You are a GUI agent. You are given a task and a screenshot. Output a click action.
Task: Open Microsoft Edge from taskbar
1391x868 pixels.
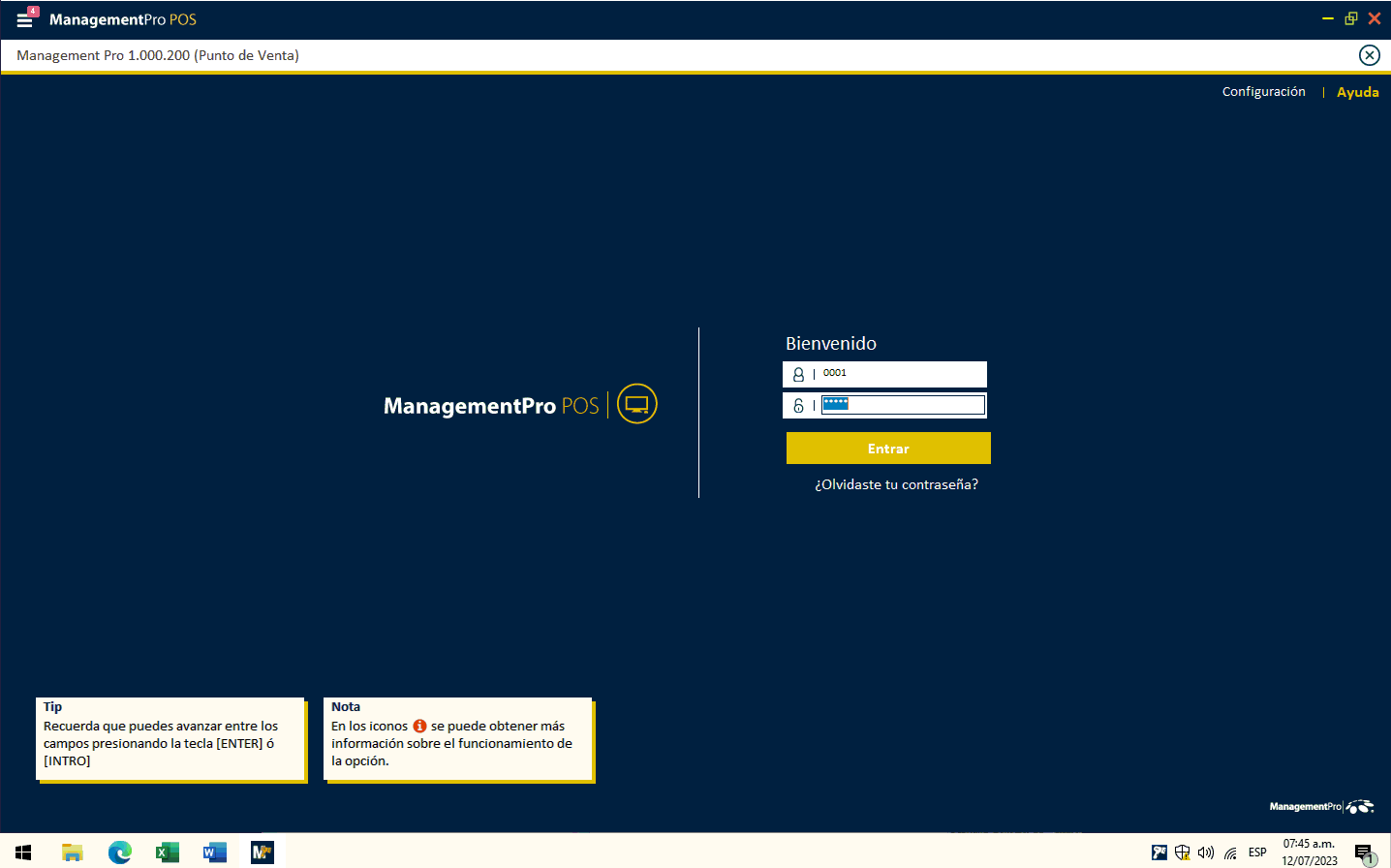pos(120,852)
